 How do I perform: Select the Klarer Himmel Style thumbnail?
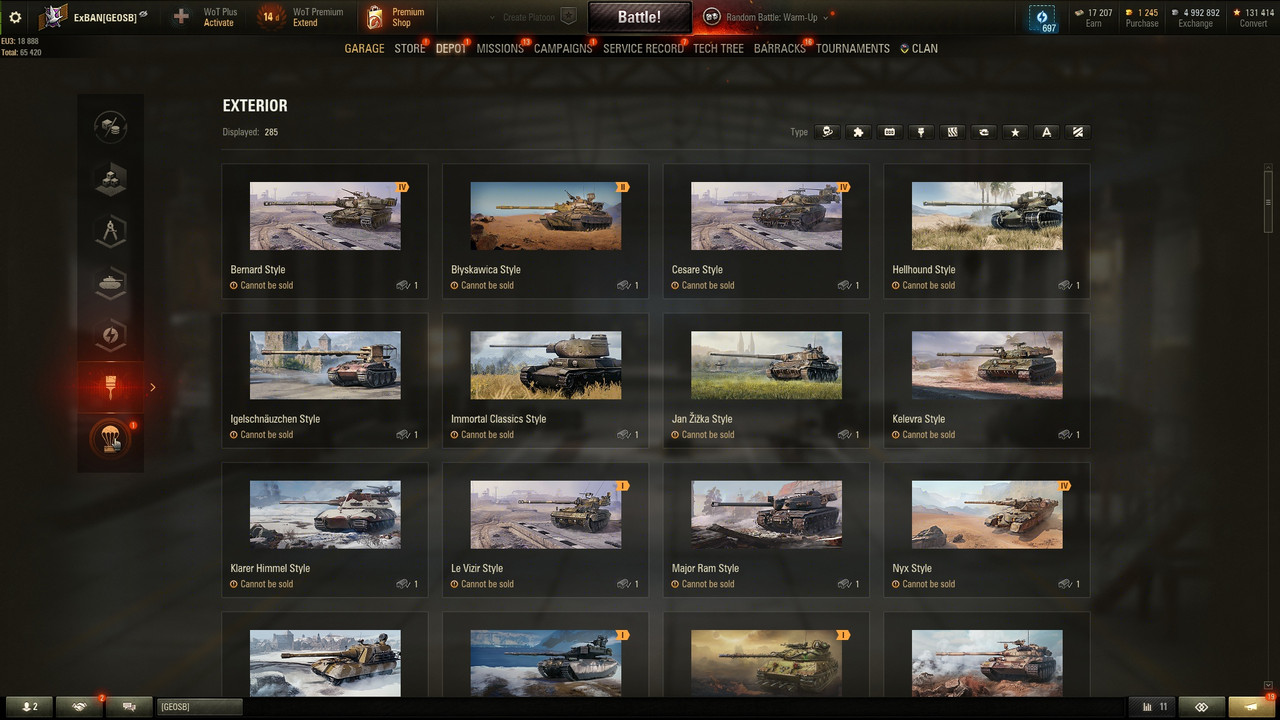click(x=325, y=515)
